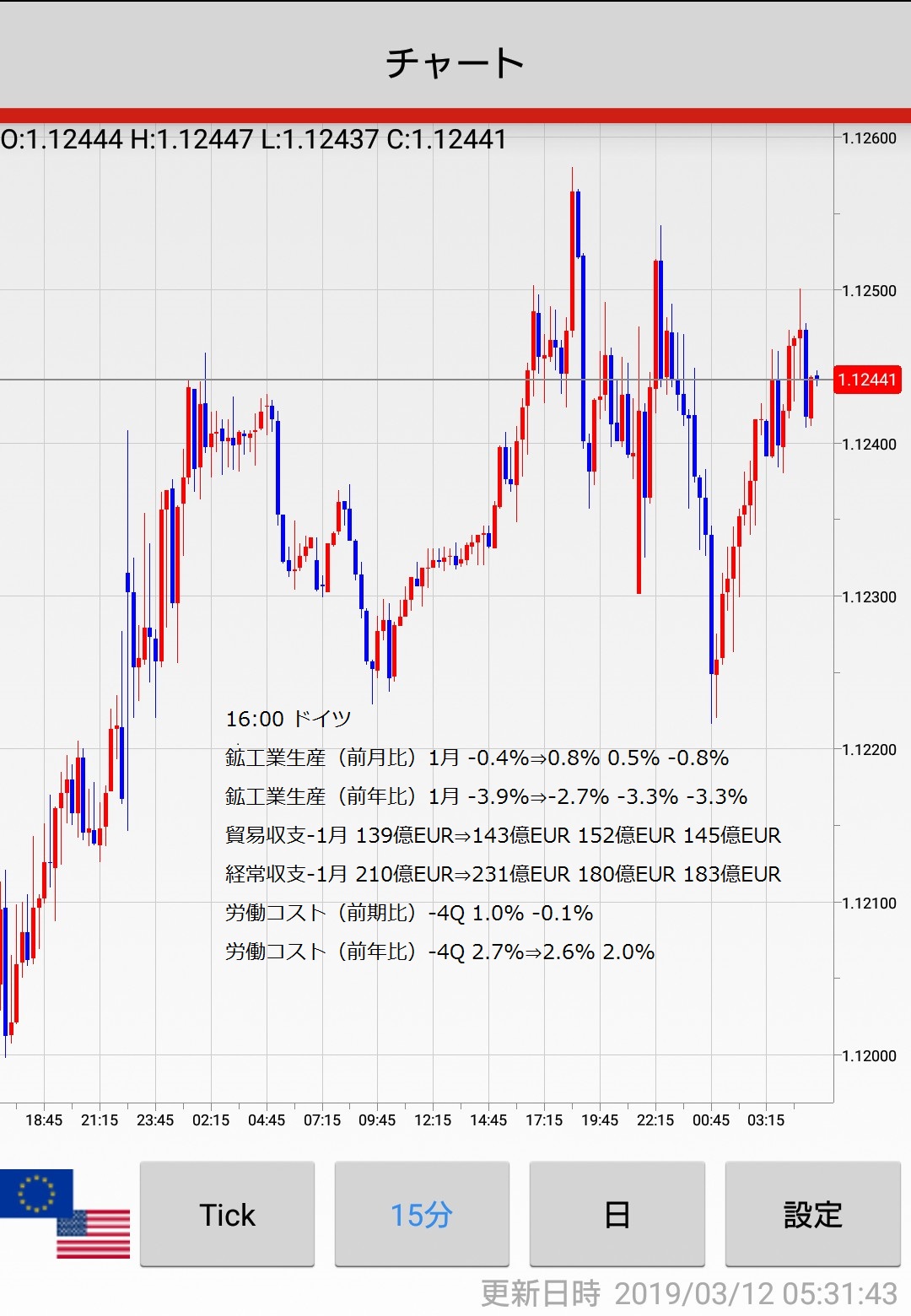Tap the チャート title in header
The height and width of the screenshot is (1316, 911).
point(455,63)
